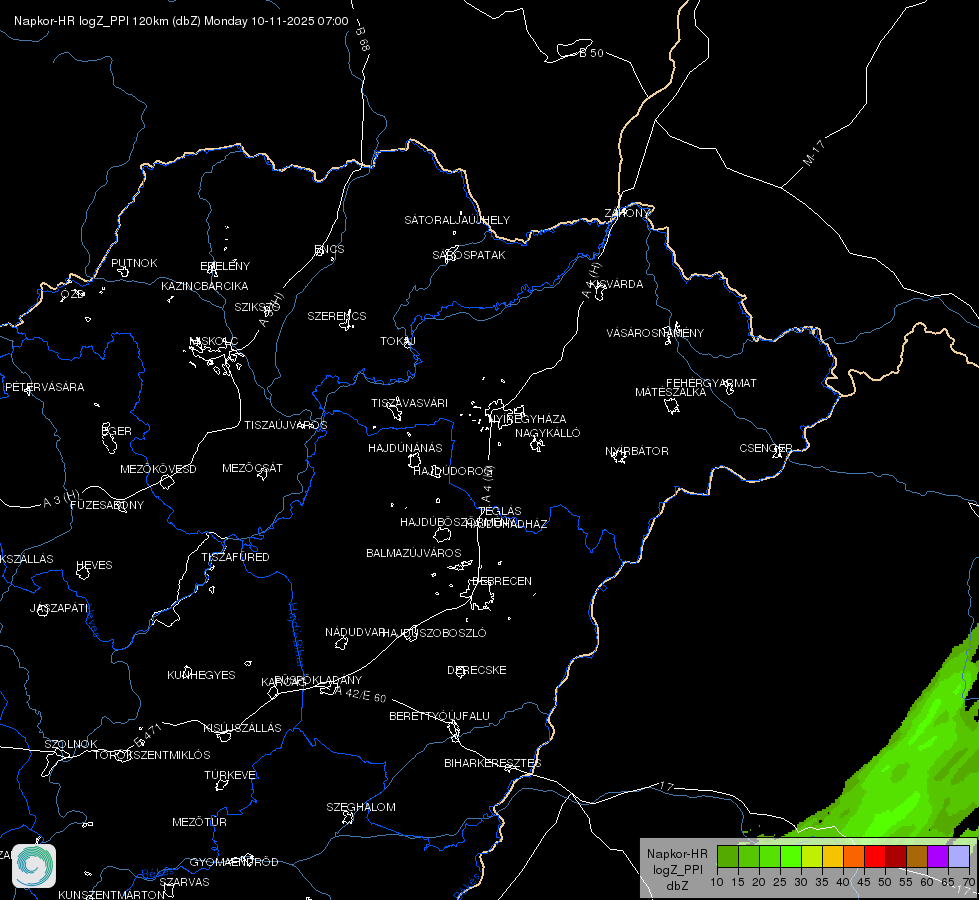The height and width of the screenshot is (900, 979).
Task: Click the TISZAVASVÁRI city label
Action: tap(410, 403)
